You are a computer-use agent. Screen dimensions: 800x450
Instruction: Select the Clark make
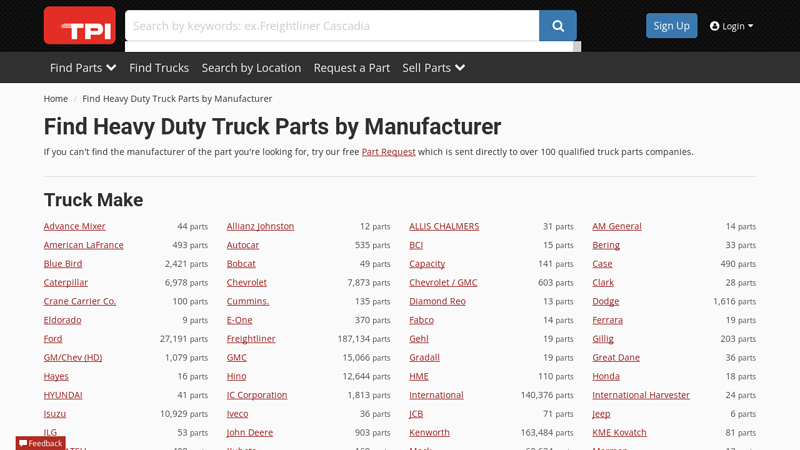(603, 283)
